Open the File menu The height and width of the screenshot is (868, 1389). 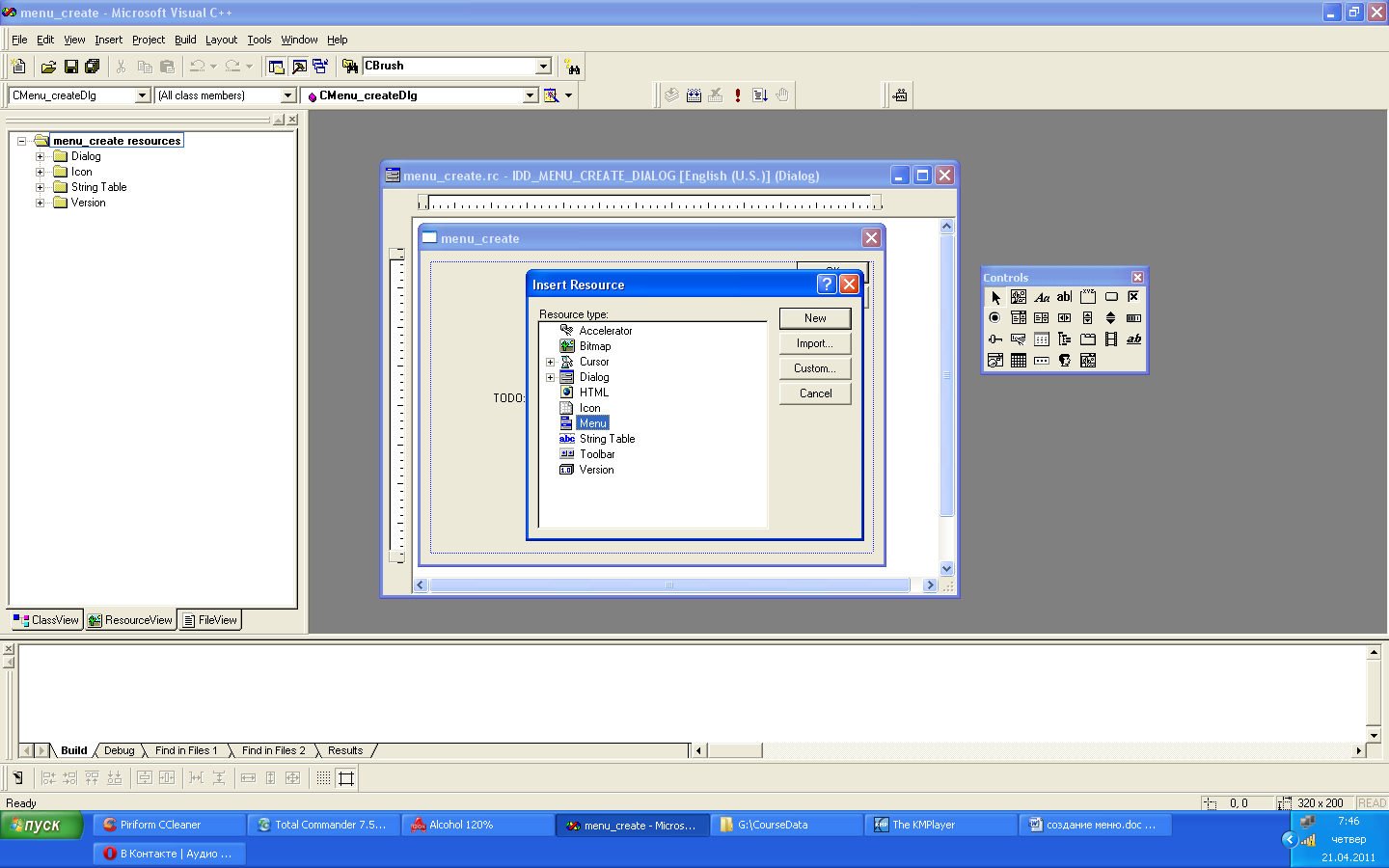(x=19, y=40)
